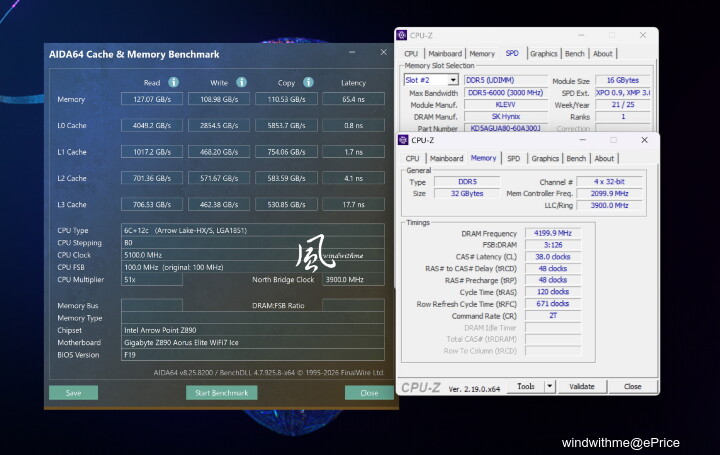Open Graphics tab in front CPU-Z window

coord(545,158)
